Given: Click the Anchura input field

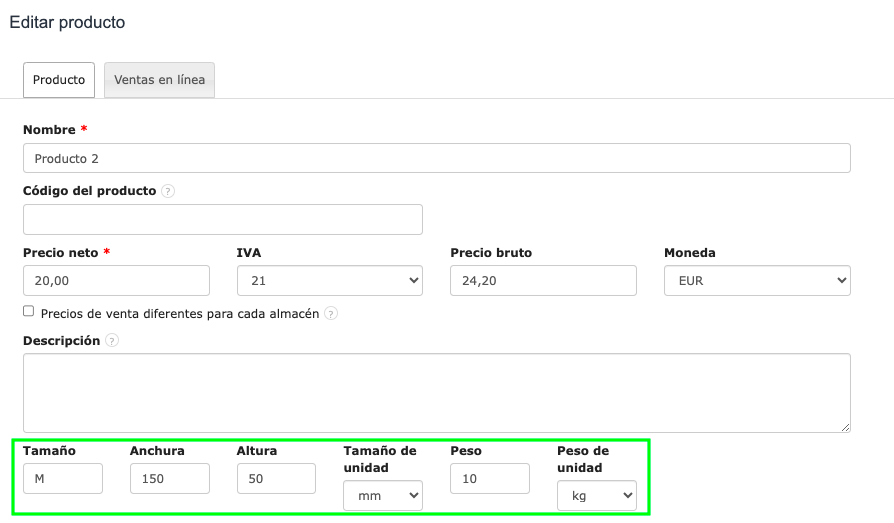Looking at the screenshot, I should pos(170,479).
